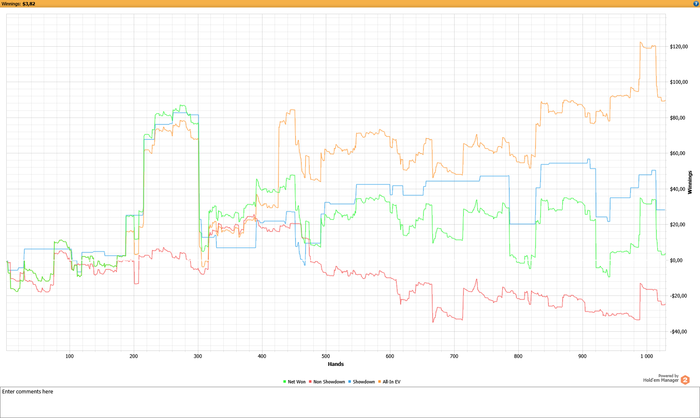Screen dimensions: 700x418
Task: Click the 100 hands x-axis label
Action: [x=70, y=356]
